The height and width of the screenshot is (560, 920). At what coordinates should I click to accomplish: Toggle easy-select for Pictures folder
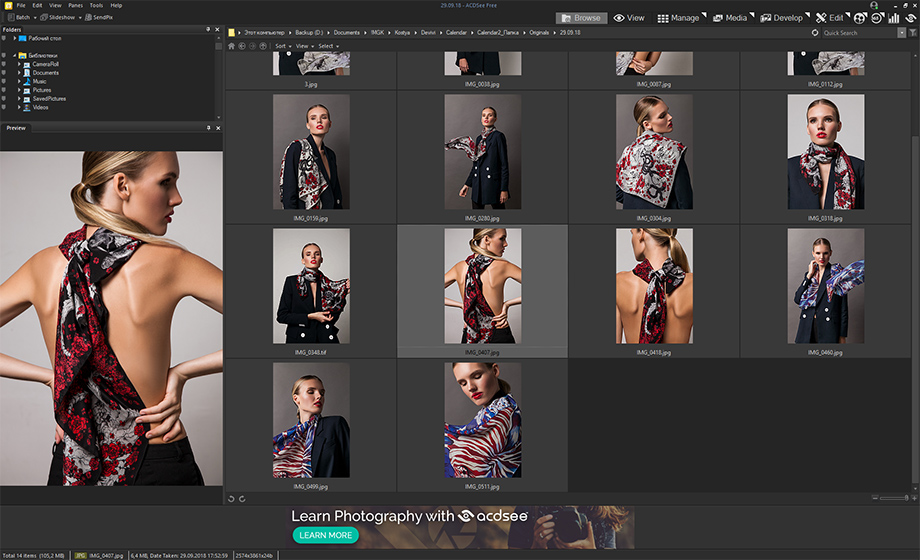[x=4, y=90]
